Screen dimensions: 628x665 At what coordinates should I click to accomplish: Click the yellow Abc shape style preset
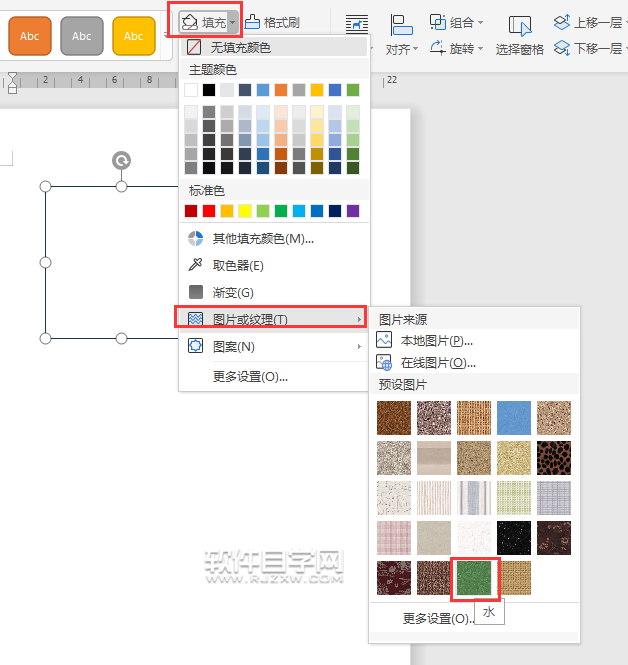[x=134, y=36]
